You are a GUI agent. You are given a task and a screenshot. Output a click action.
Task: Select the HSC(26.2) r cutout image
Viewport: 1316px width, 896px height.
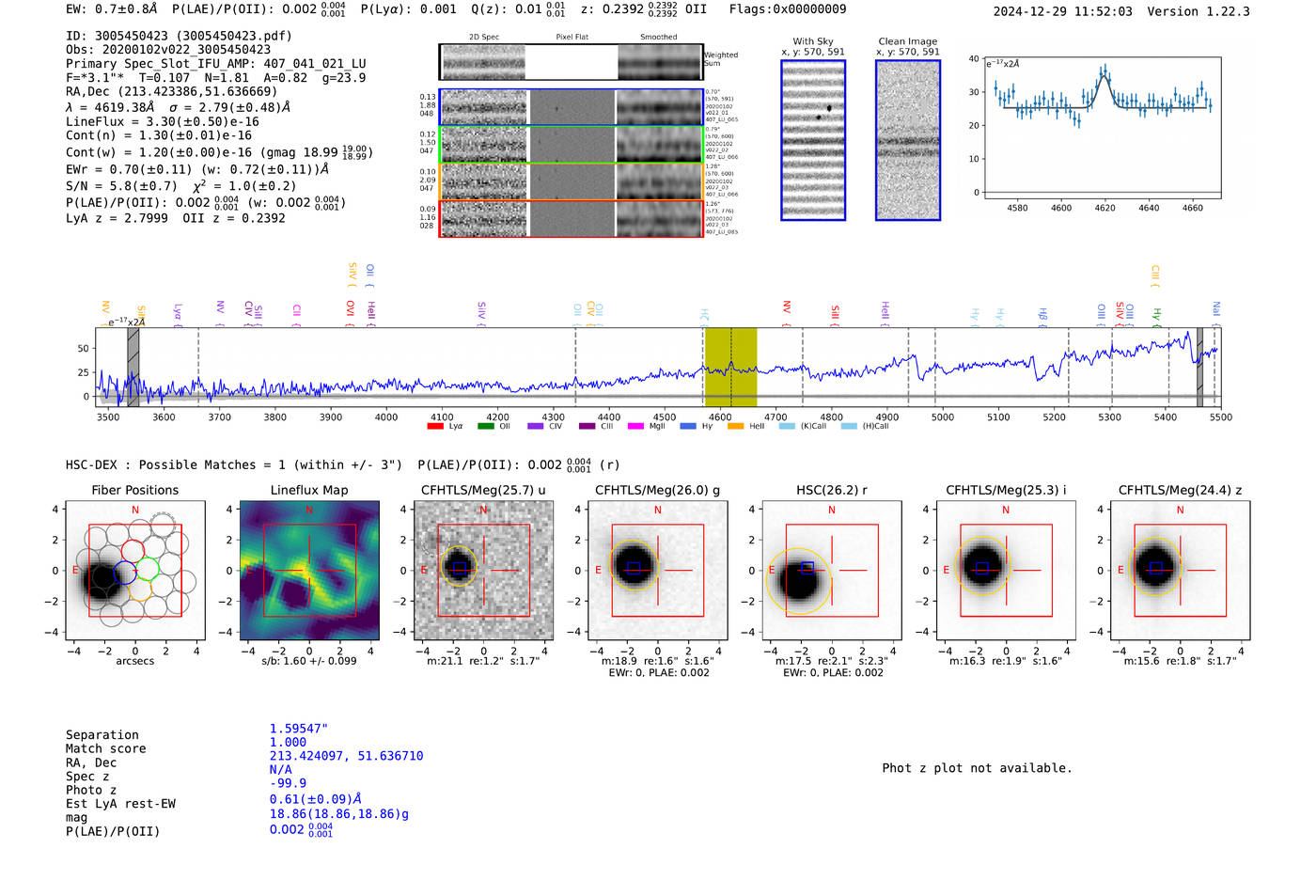pyautogui.click(x=832, y=570)
